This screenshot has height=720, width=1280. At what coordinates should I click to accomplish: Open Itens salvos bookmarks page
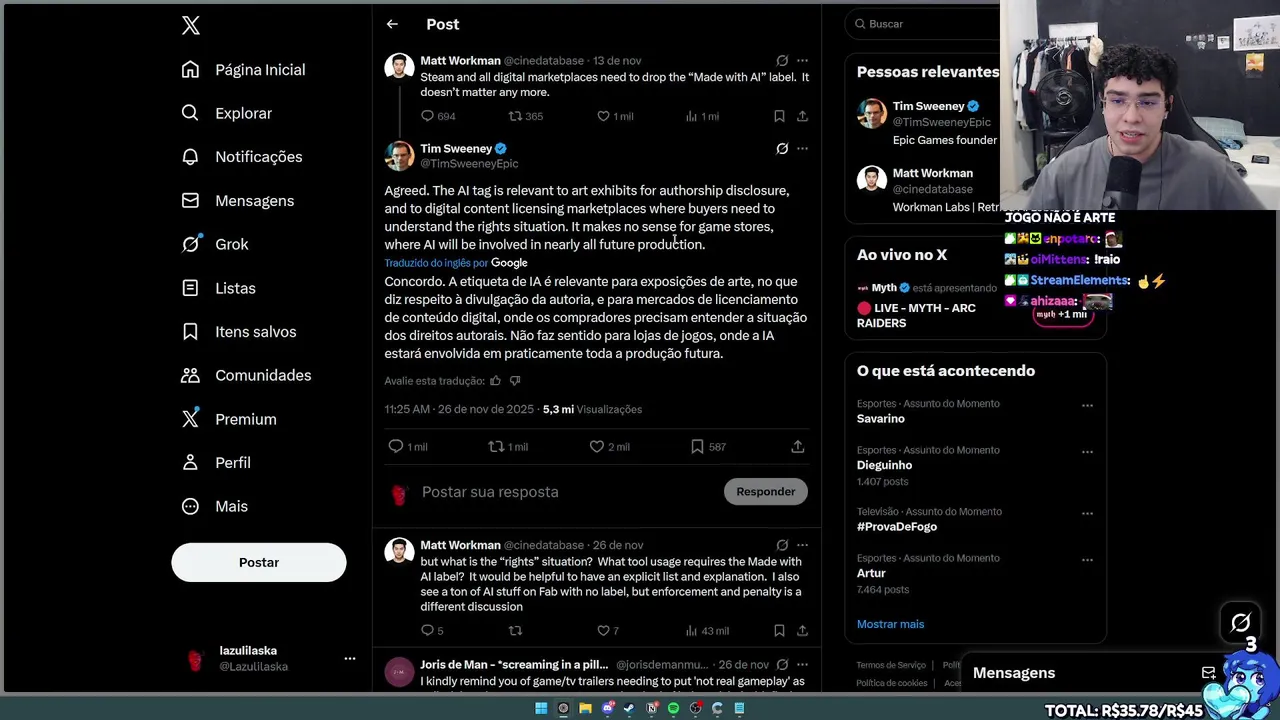tap(238, 332)
